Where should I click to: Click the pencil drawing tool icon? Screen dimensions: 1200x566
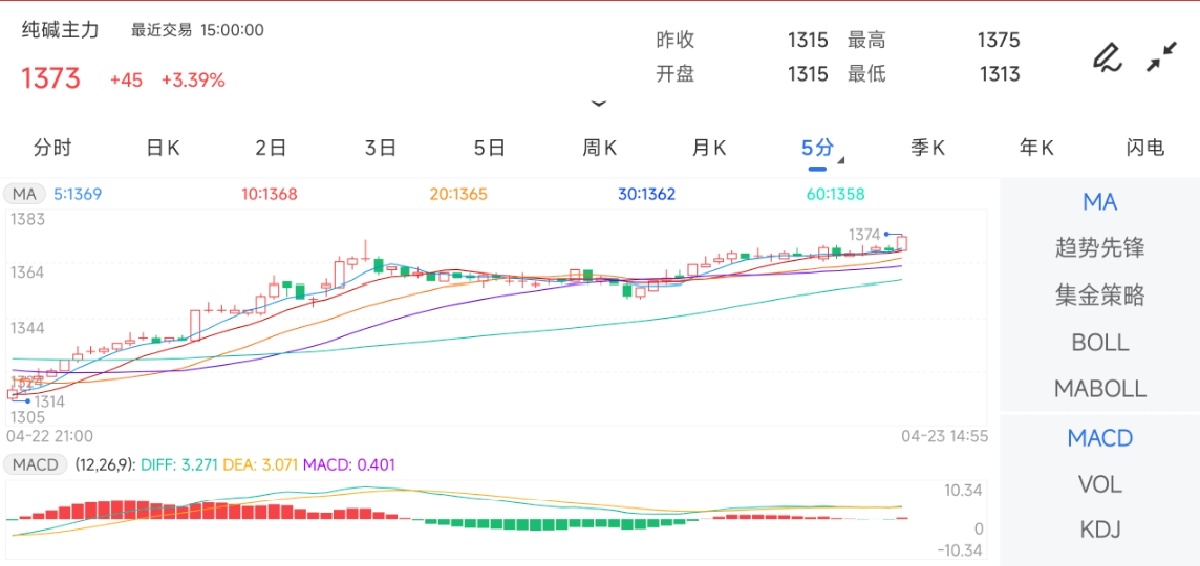(x=1106, y=58)
